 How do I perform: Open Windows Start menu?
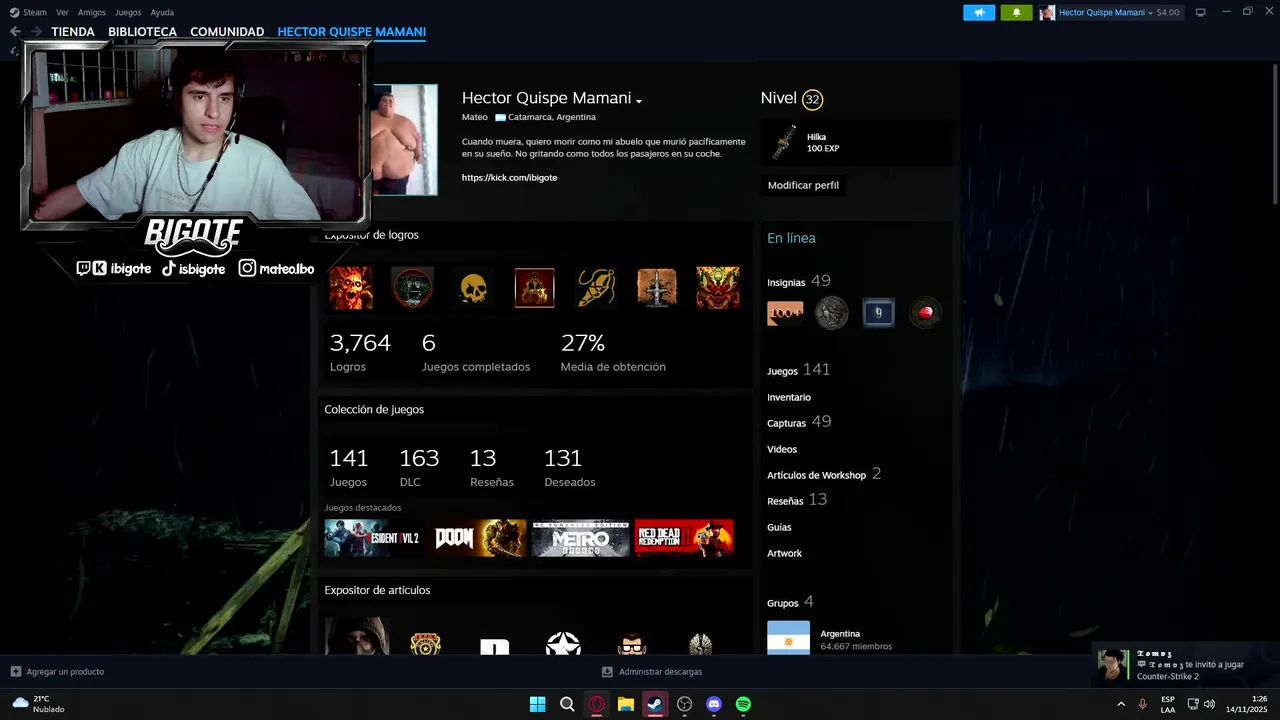click(x=537, y=704)
